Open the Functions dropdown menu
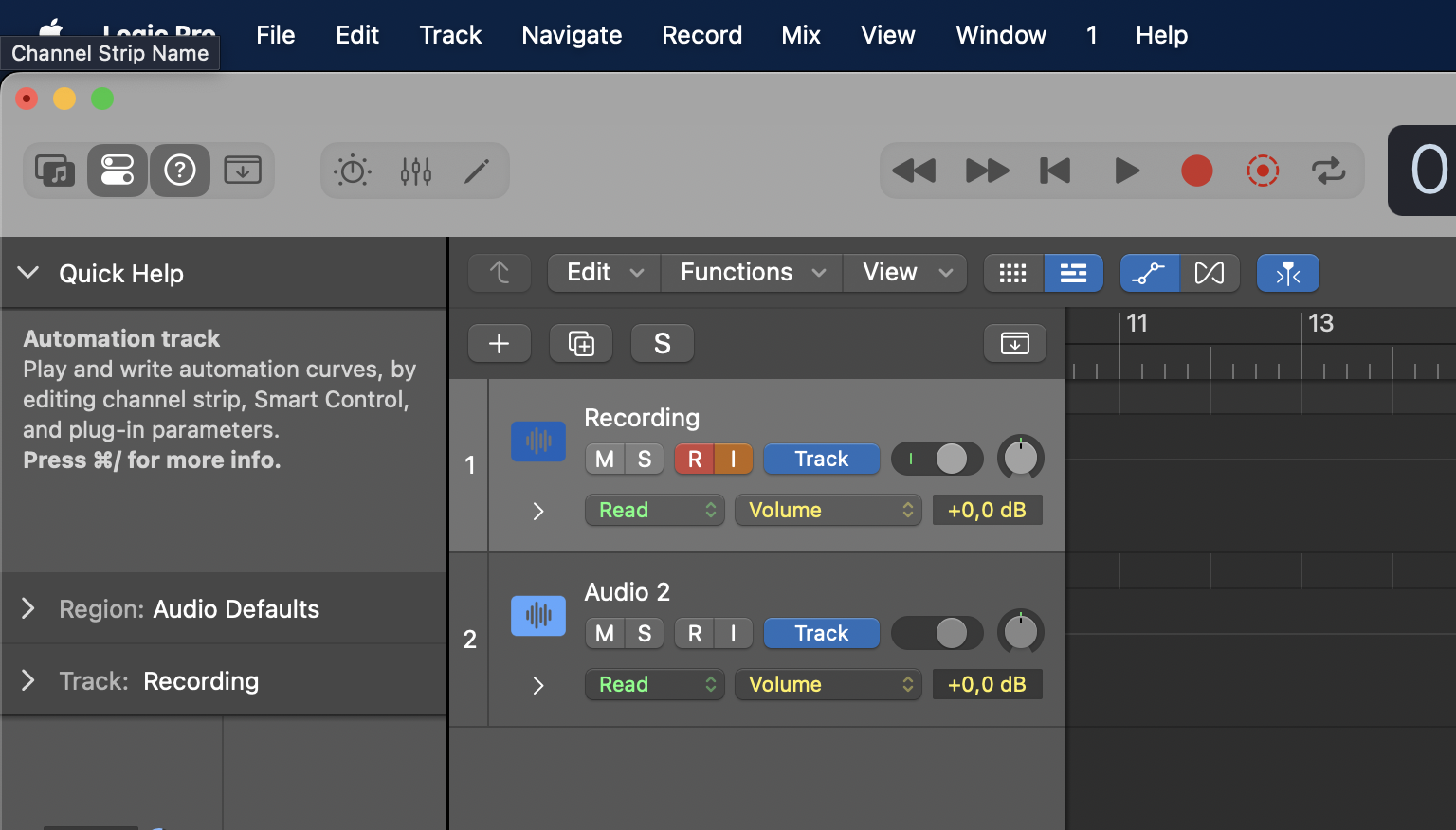1456x830 pixels. tap(752, 273)
